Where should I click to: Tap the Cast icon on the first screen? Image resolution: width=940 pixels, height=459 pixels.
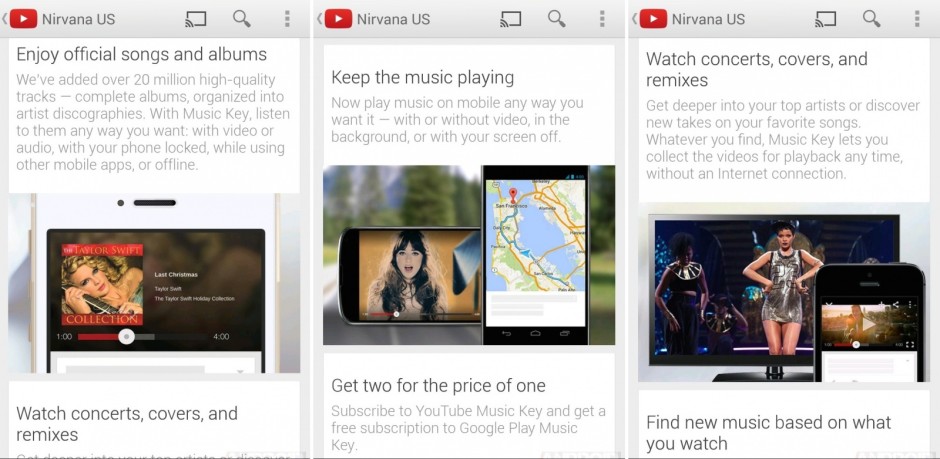tap(196, 19)
